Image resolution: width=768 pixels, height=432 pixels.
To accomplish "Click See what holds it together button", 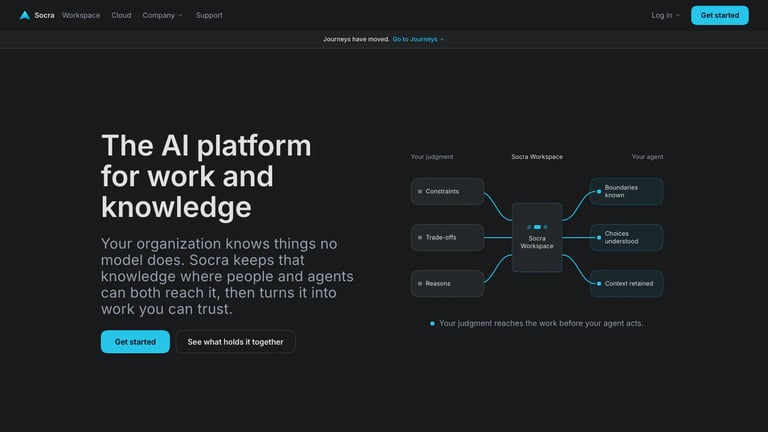I will 236,342.
